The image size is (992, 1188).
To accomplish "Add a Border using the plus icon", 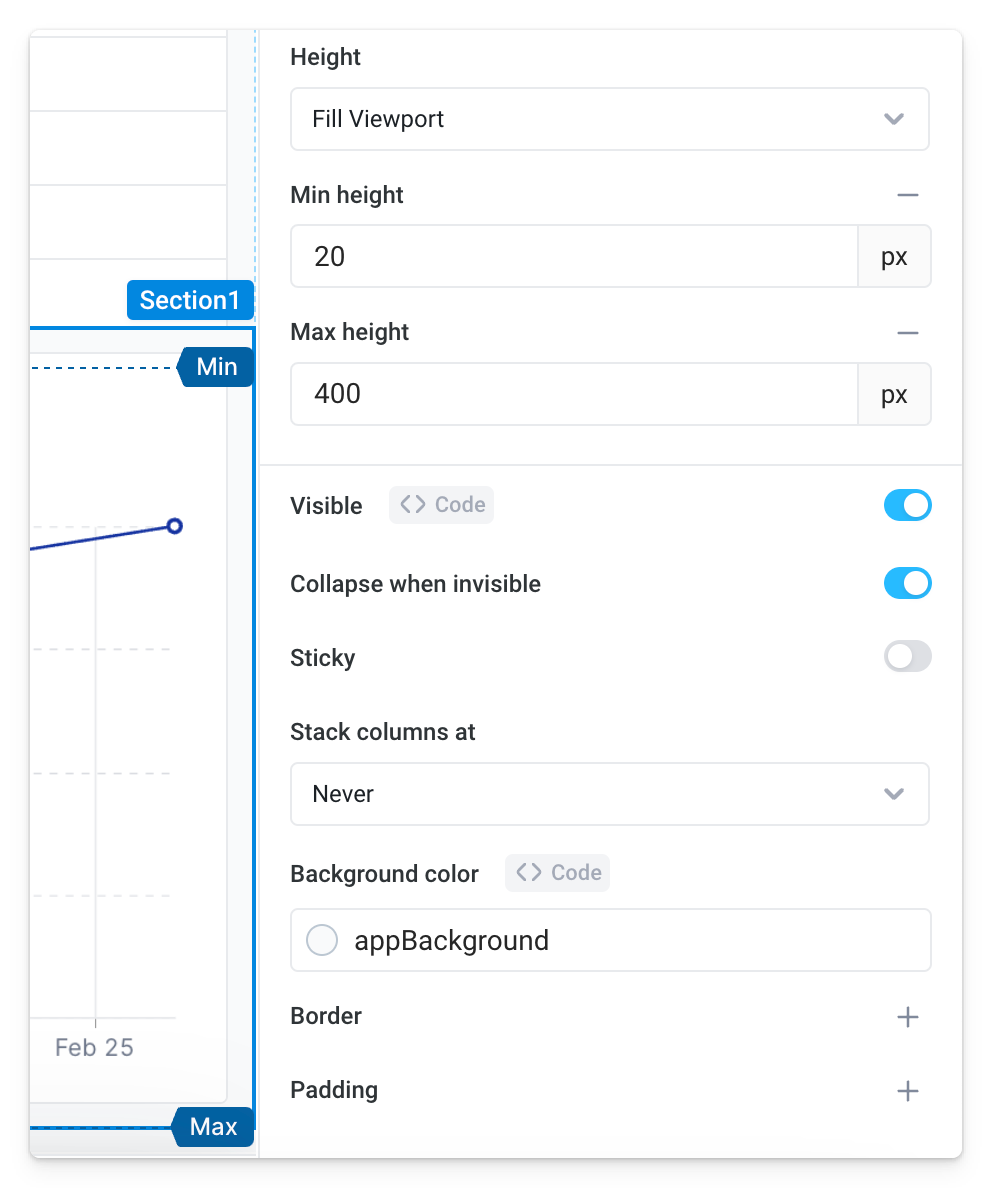I will [x=908, y=1016].
